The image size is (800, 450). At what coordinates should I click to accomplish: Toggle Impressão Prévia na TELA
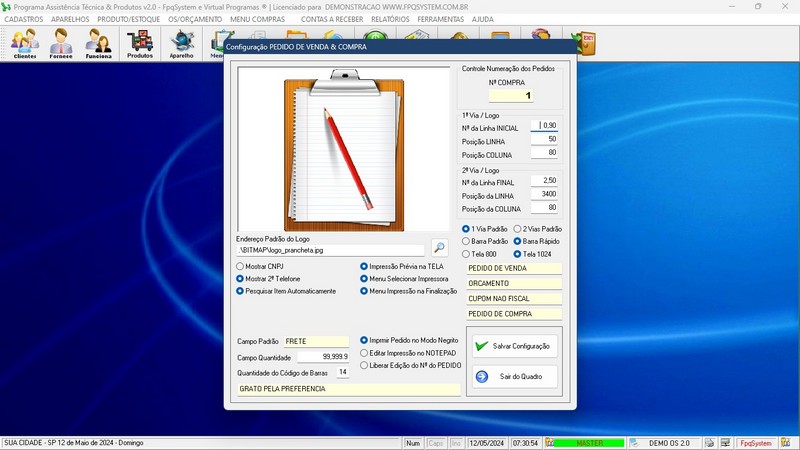coord(402,266)
